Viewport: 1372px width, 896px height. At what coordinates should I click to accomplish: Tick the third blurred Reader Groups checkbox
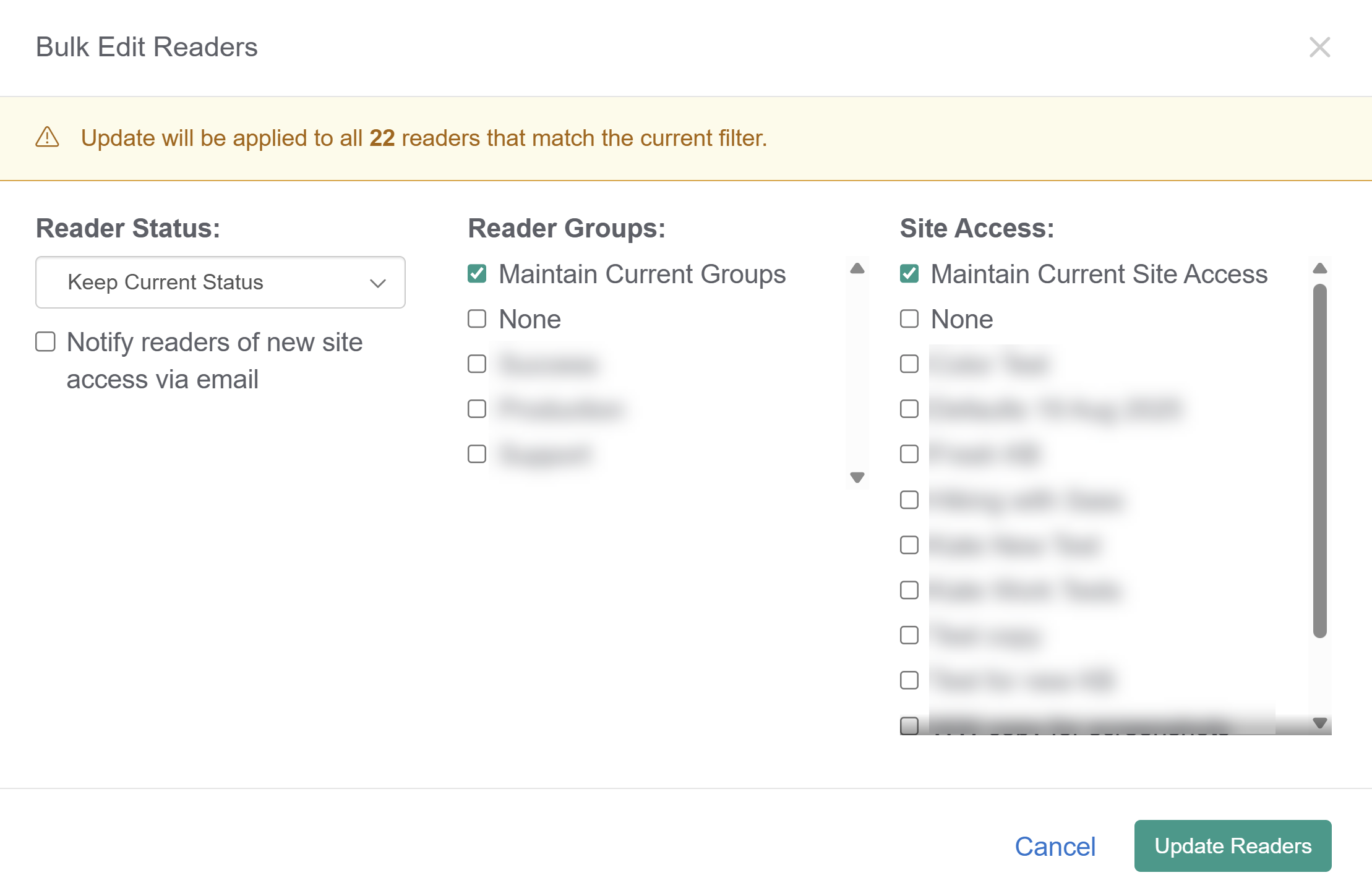coord(477,454)
